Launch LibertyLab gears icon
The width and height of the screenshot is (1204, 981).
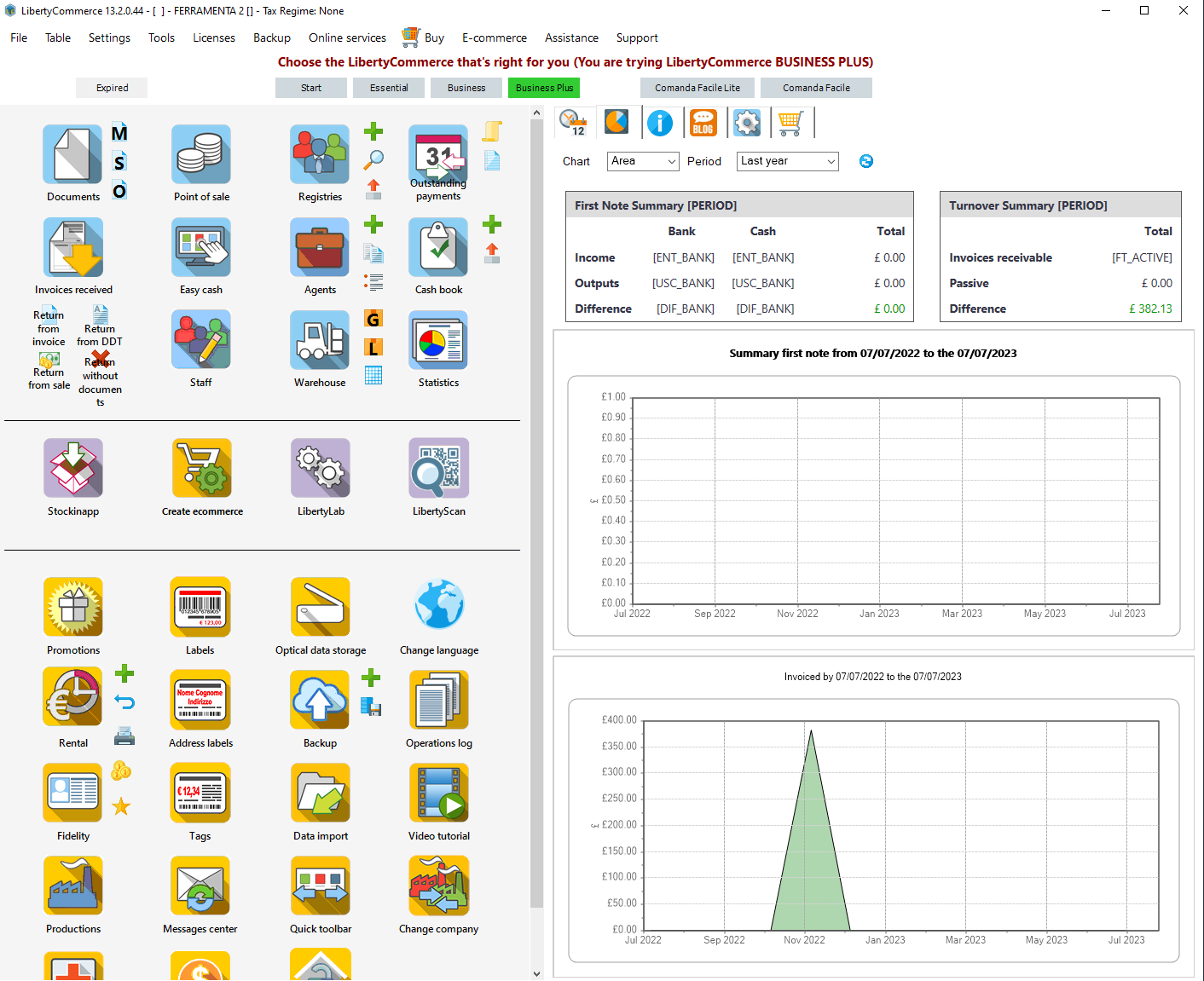coord(320,468)
